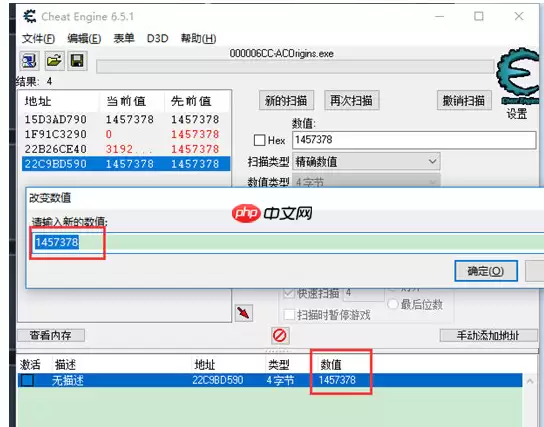Image resolution: width=544 pixels, height=427 pixels.
Task: Open the process list computer icon
Action: pyautogui.click(x=29, y=61)
